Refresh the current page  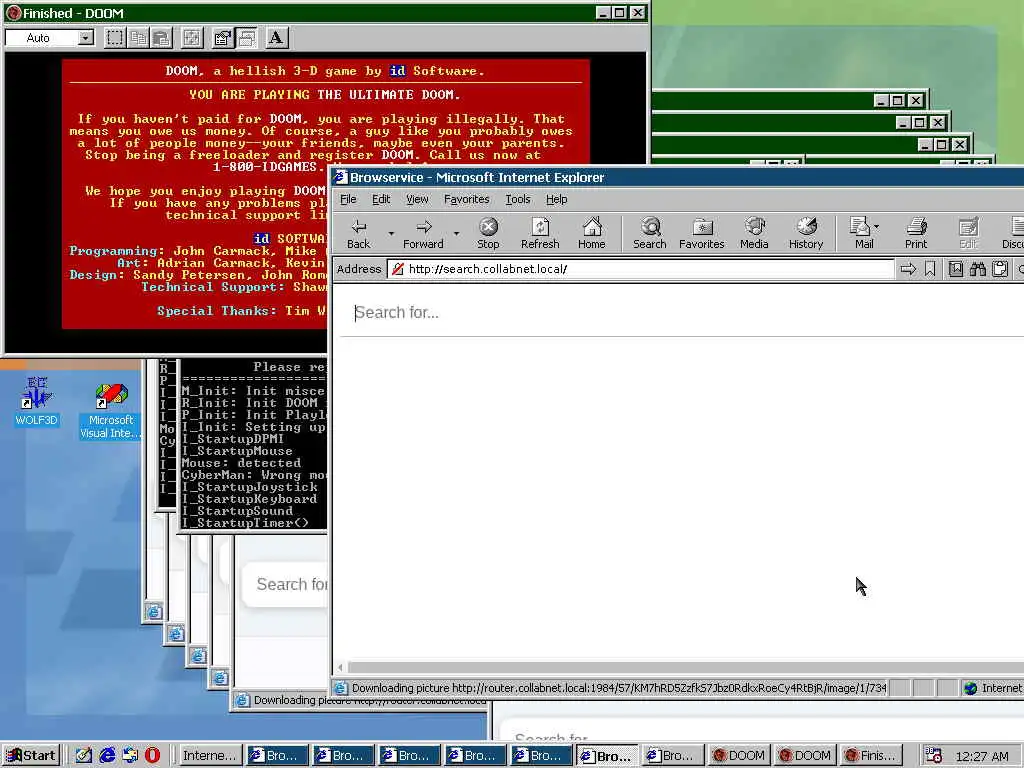[540, 234]
